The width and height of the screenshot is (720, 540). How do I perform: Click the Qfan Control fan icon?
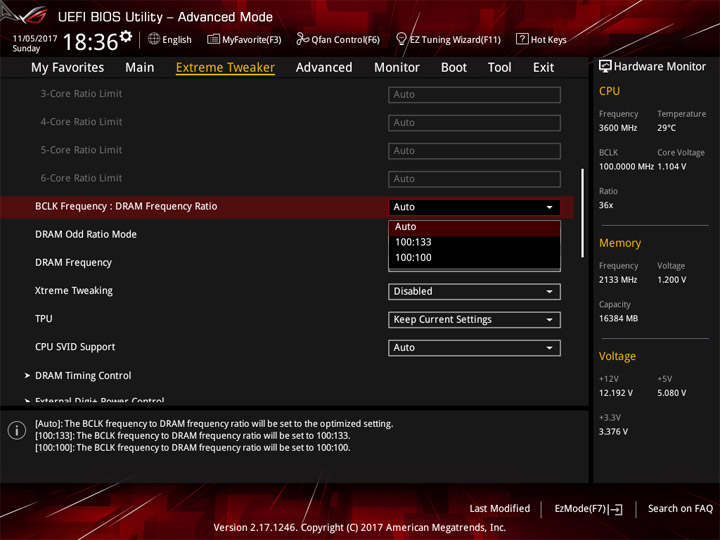[x=302, y=39]
